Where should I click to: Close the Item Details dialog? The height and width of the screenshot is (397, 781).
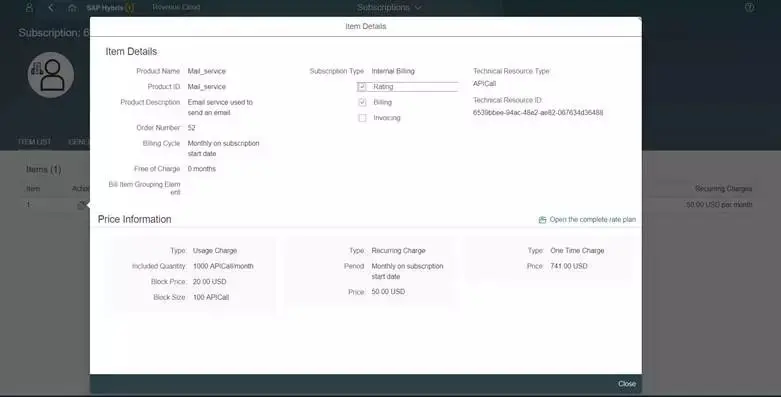pos(627,384)
